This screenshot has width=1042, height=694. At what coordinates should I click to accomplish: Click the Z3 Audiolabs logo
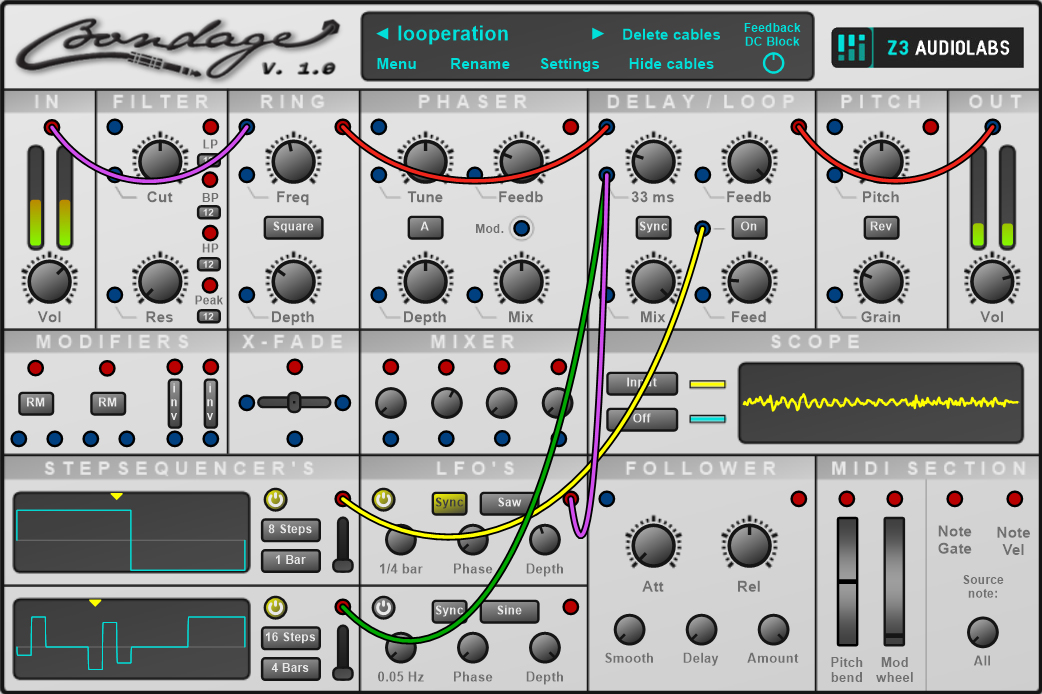[927, 48]
